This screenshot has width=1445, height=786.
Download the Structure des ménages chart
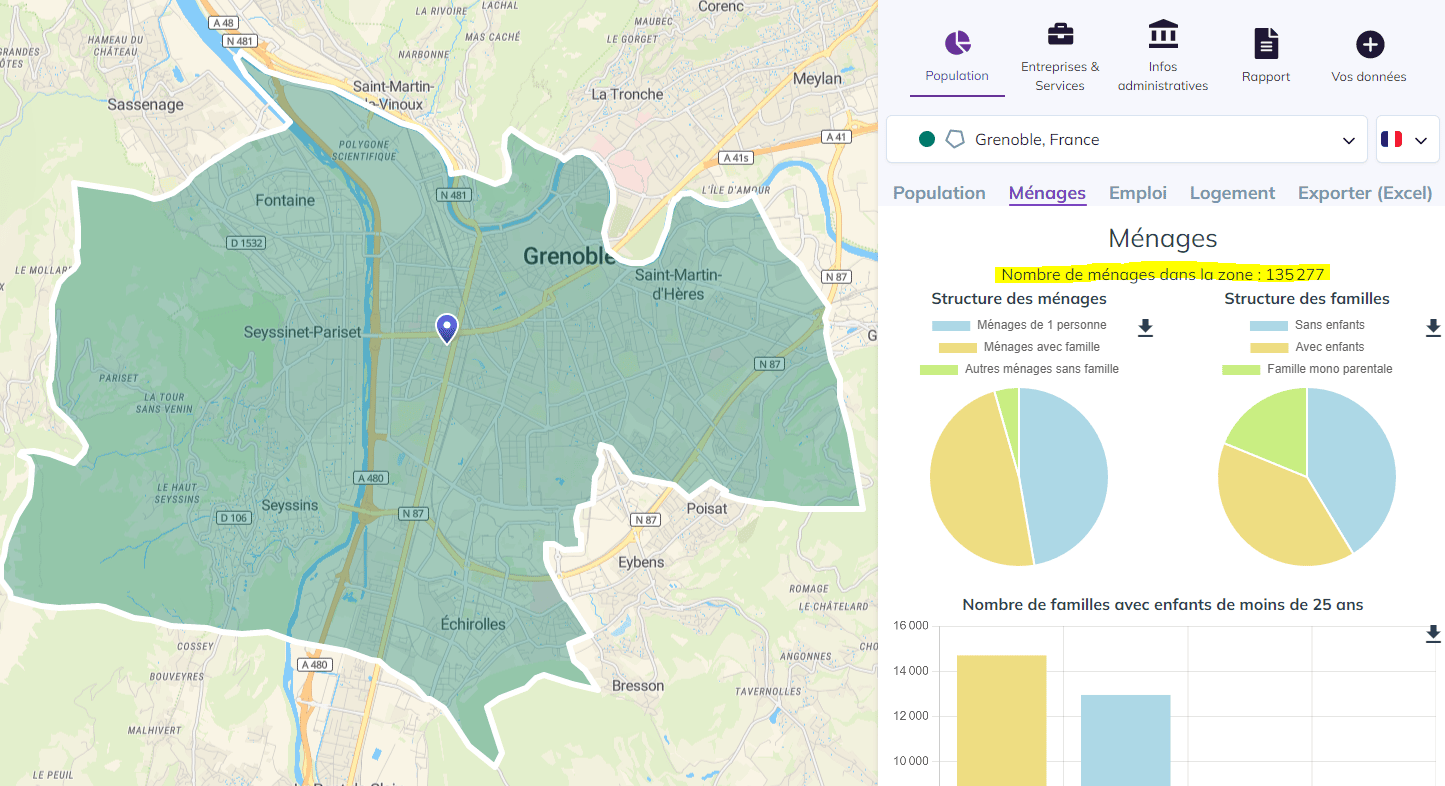coord(1145,327)
